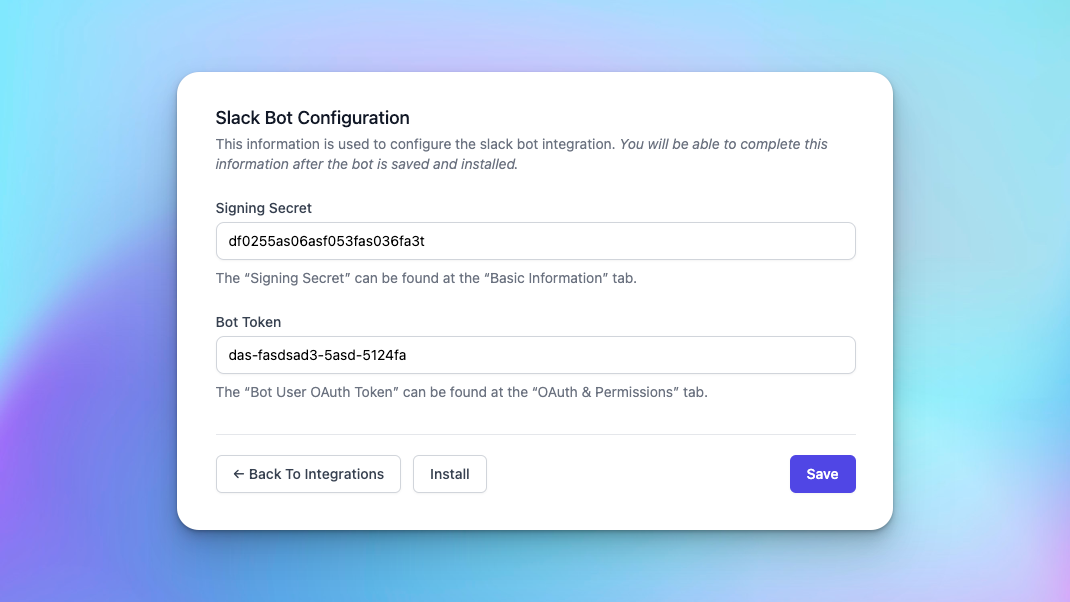Click empty card space between Install and Save
Screen dimensions: 1070x602
638,474
